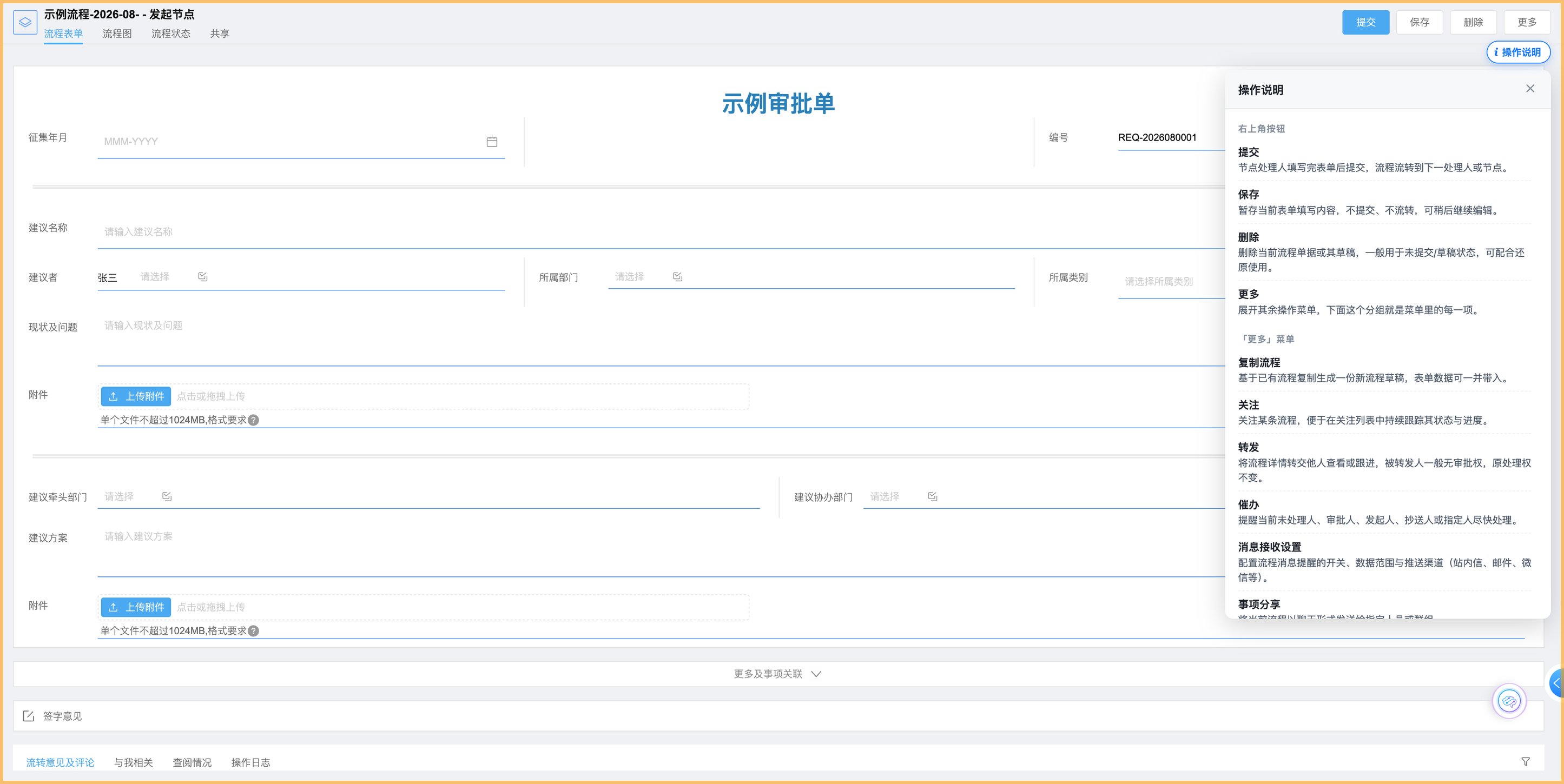Click first 点击或拖拽上传 drop zone hint

pos(210,396)
